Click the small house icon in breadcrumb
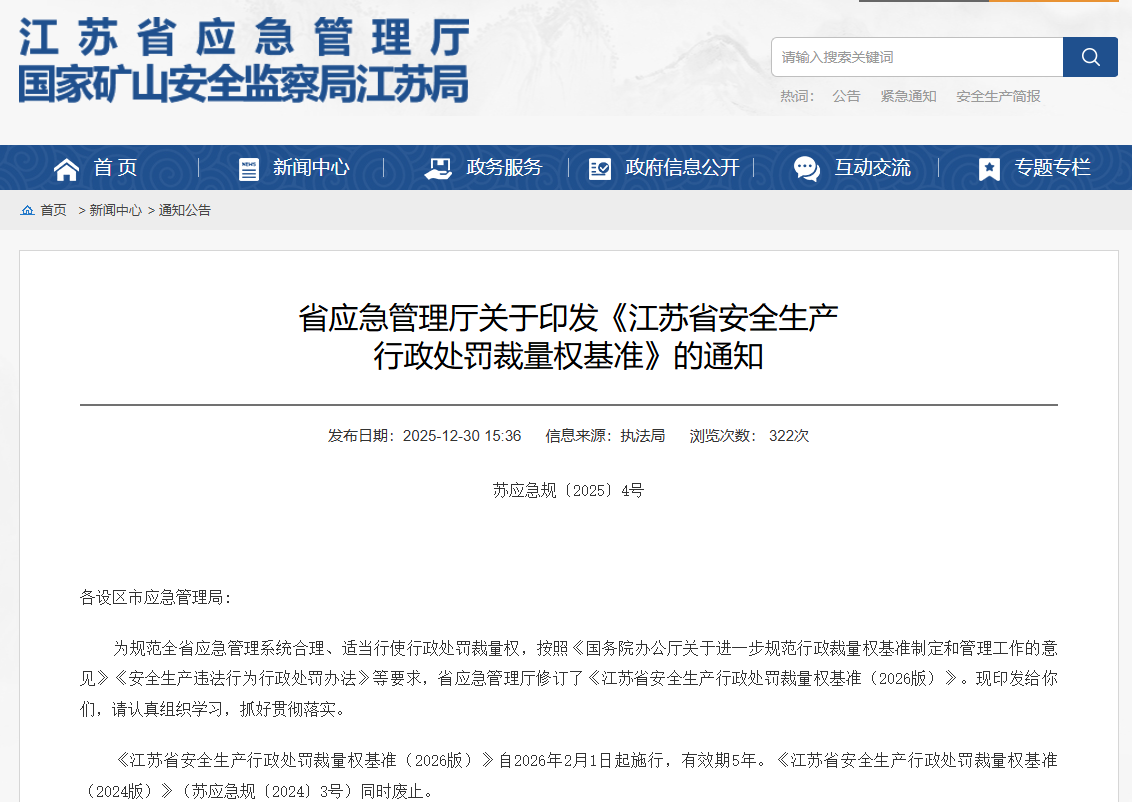 [27, 211]
